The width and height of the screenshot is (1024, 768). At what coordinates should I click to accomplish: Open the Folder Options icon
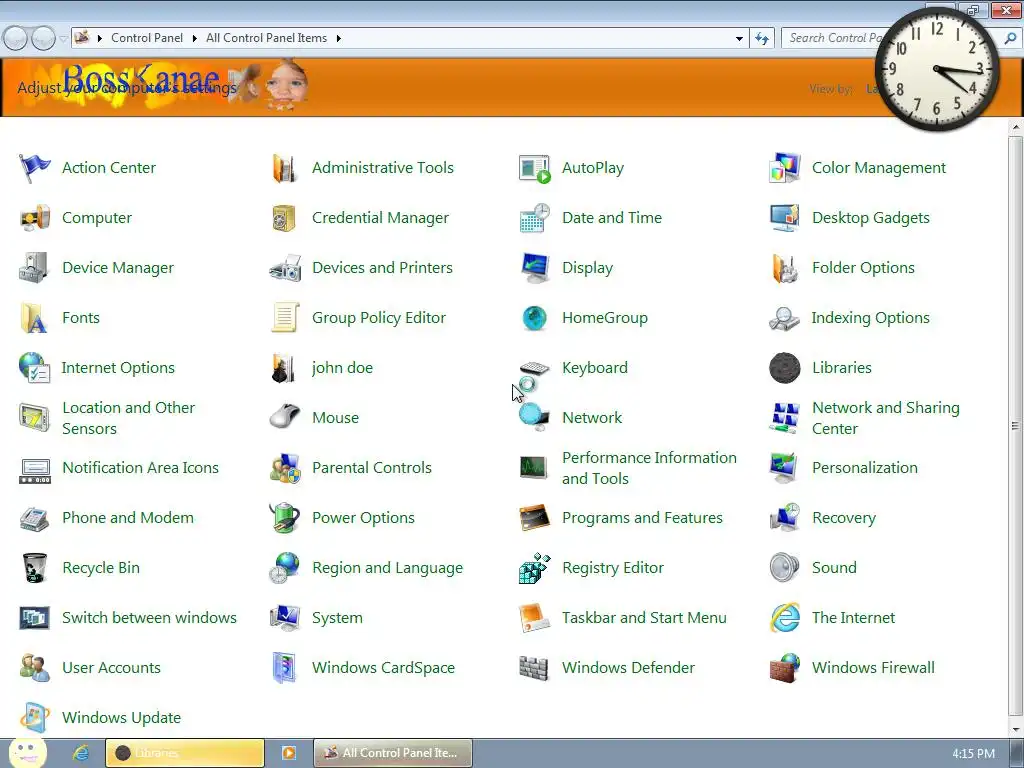784,268
